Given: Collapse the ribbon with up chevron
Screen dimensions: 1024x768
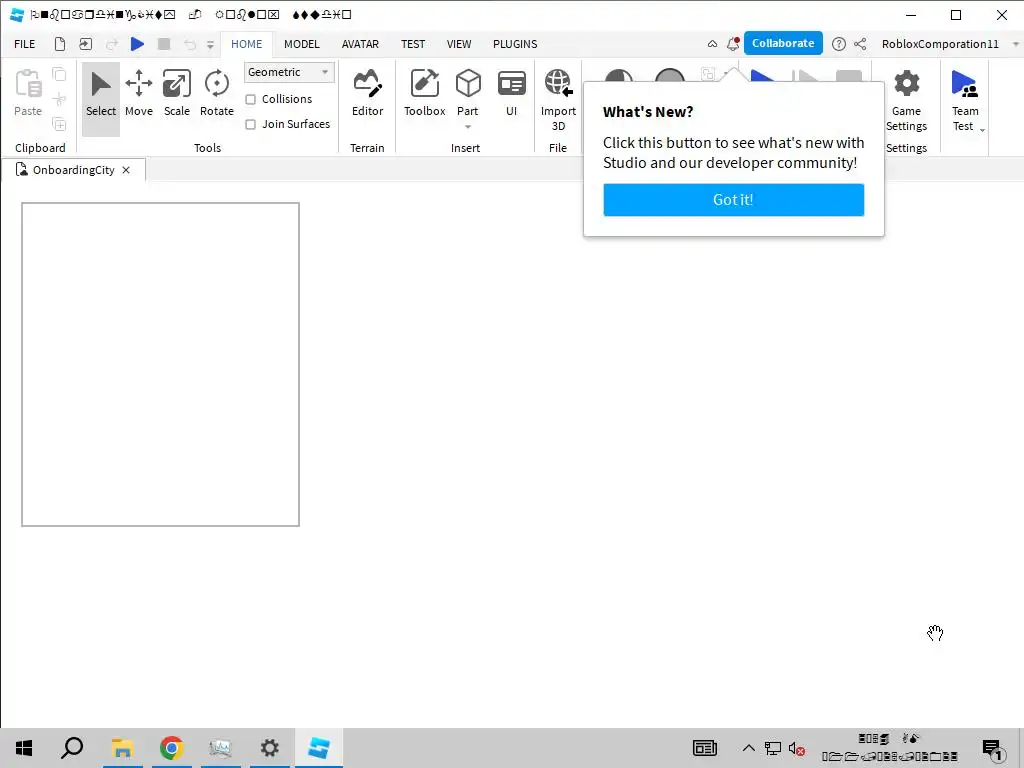Looking at the screenshot, I should (x=712, y=44).
